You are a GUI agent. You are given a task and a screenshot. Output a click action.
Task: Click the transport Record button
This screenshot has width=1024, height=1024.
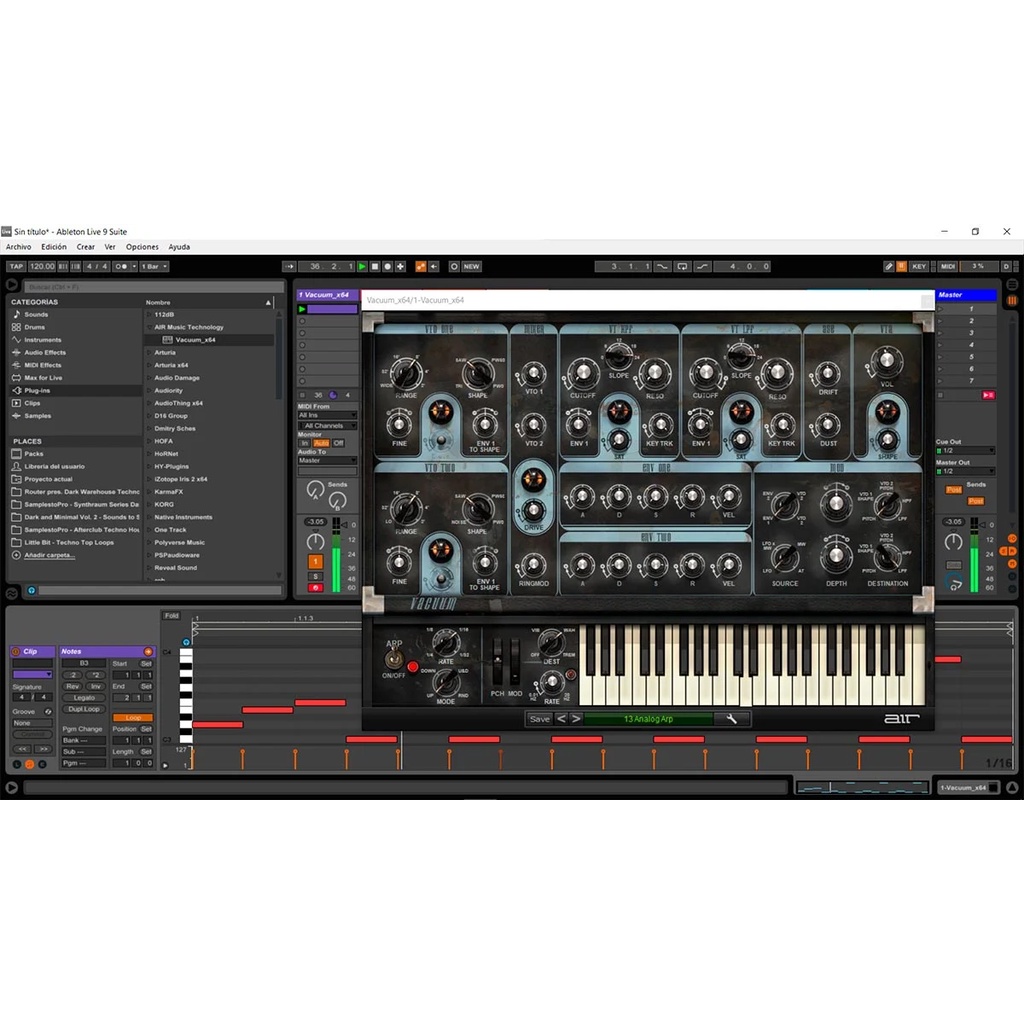[387, 266]
